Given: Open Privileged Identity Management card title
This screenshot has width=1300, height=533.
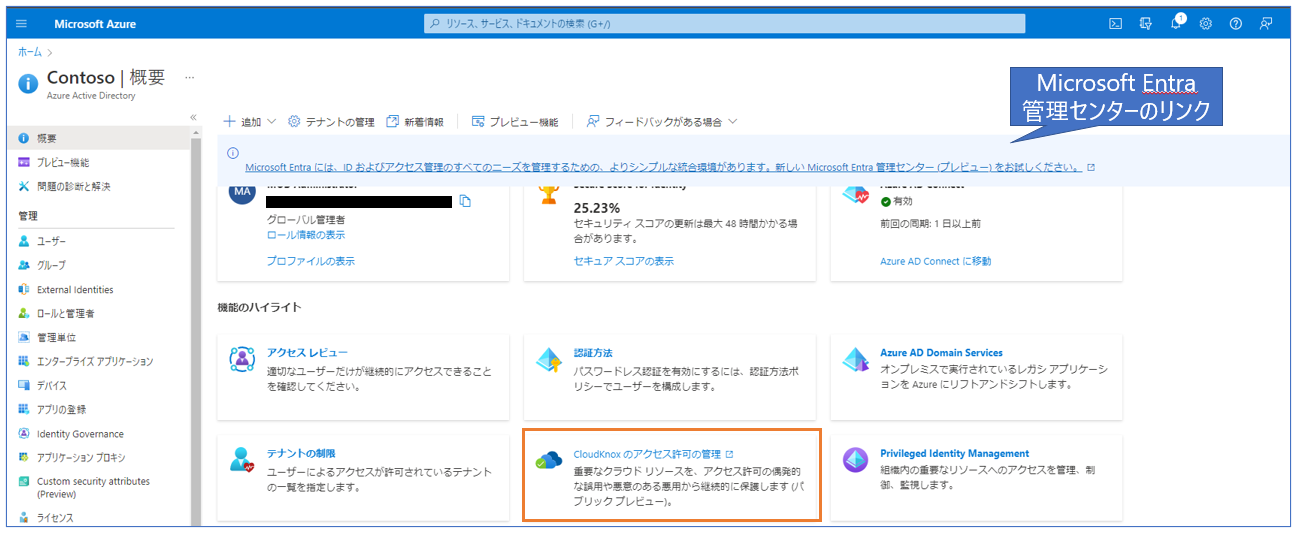Looking at the screenshot, I should click(x=954, y=453).
